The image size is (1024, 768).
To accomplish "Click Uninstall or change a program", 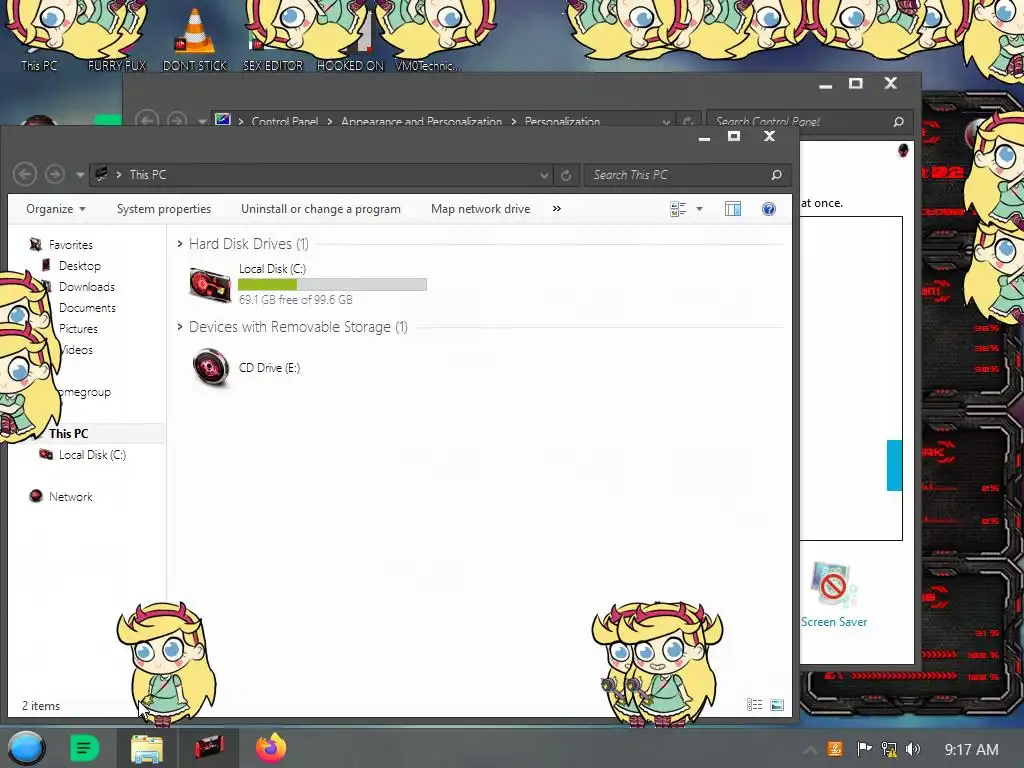I will pyautogui.click(x=321, y=209).
